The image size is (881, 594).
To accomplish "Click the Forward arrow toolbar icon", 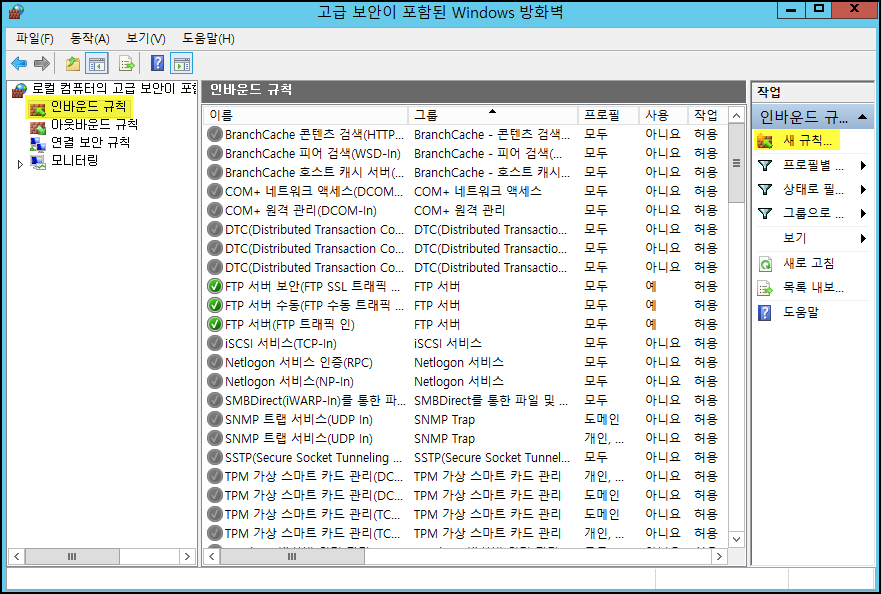I will point(42,64).
